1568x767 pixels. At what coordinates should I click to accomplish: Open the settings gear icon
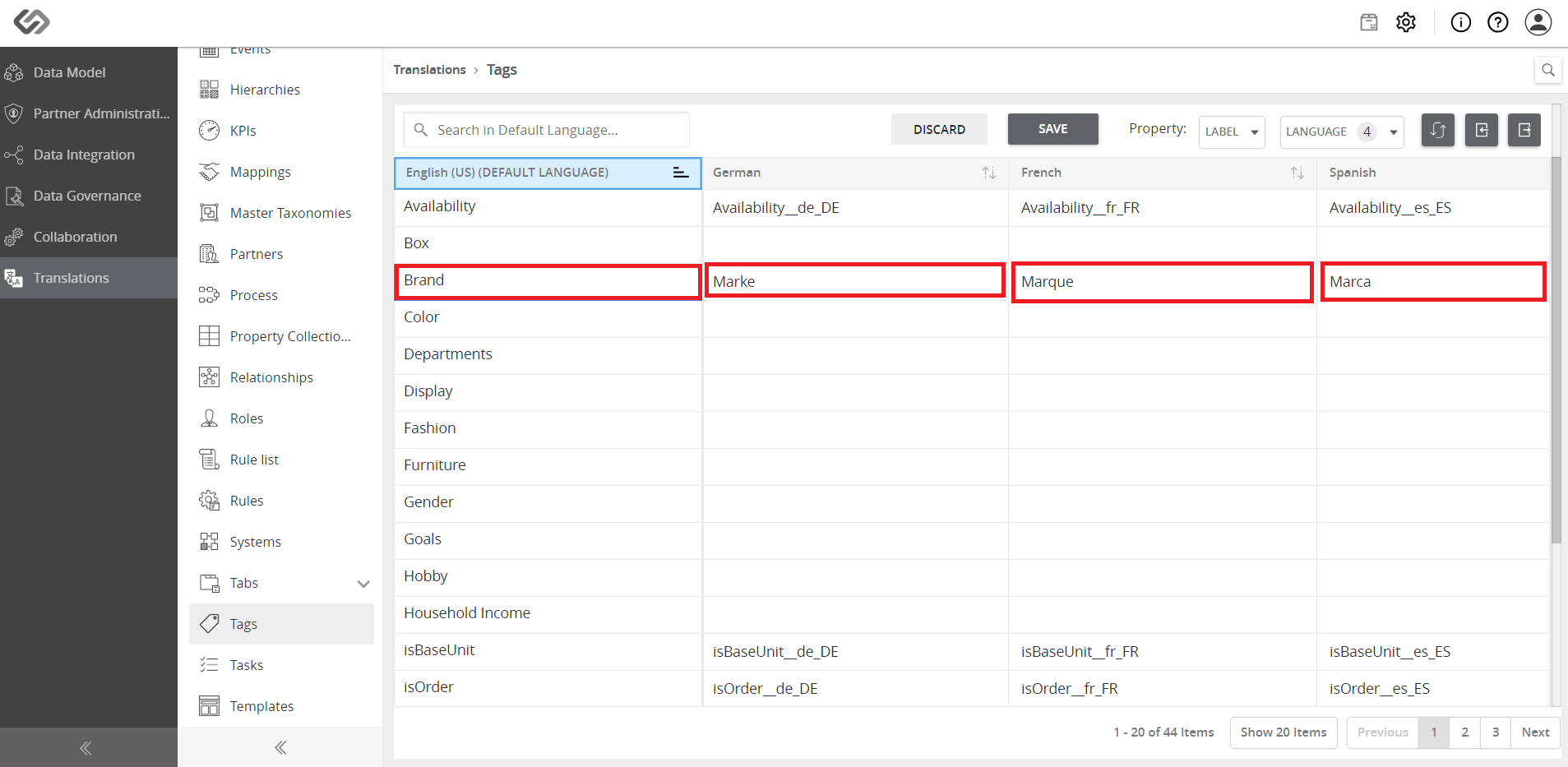[1406, 22]
